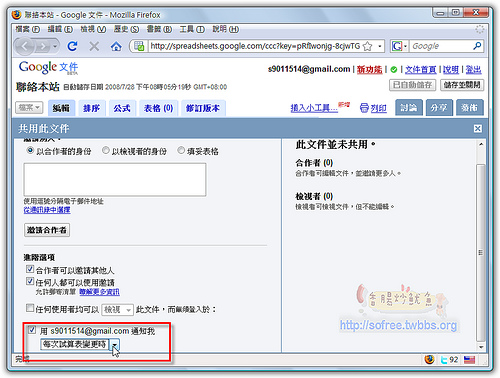Open the 歷史 (S) menu
This screenshot has width=500, height=378.
click(x=126, y=29)
